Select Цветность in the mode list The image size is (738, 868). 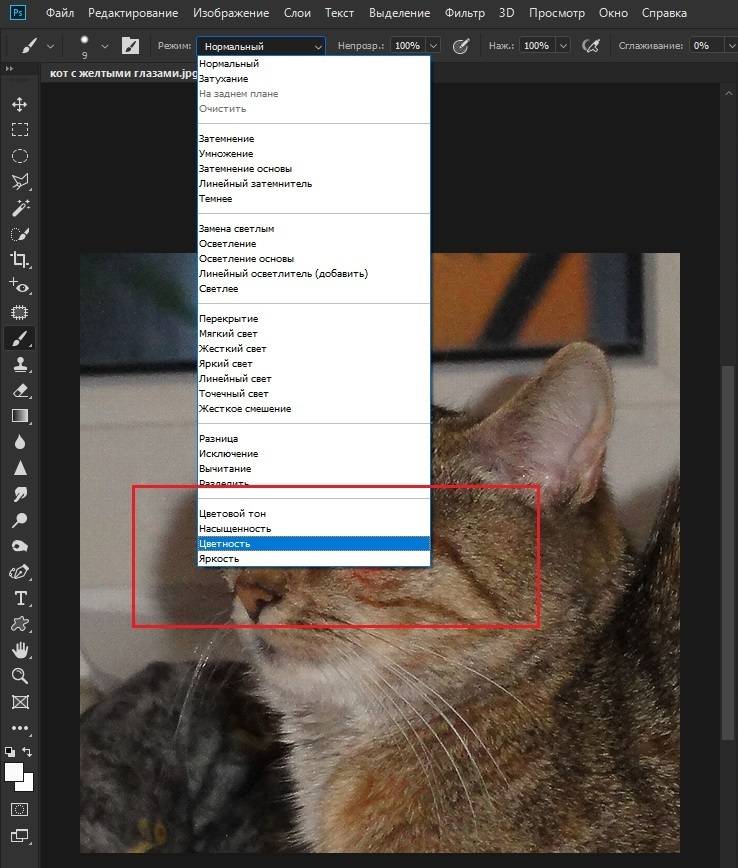point(225,544)
